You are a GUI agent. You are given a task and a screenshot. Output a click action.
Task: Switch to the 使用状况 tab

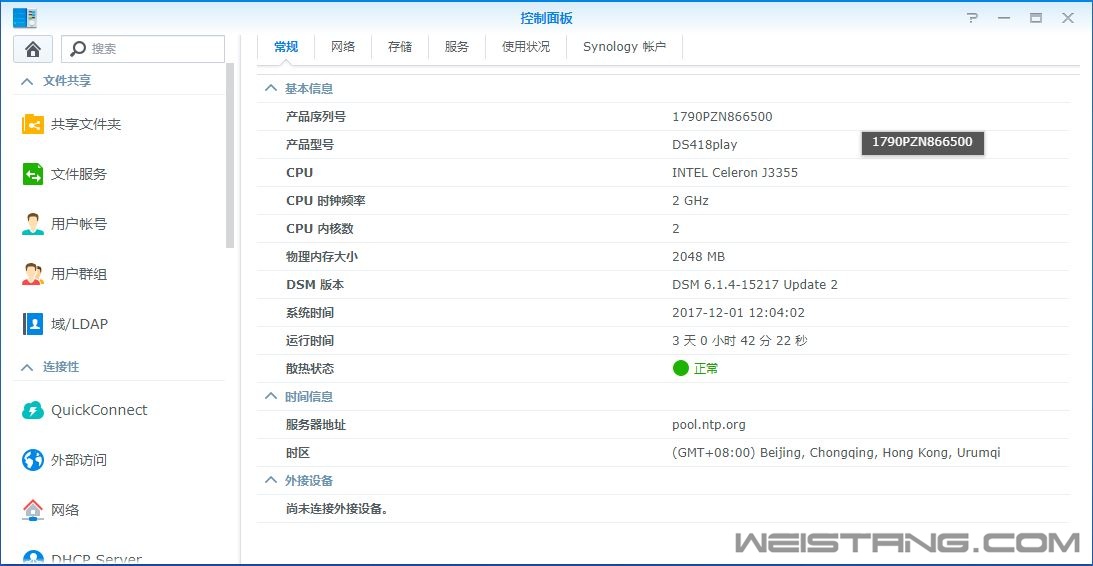pyautogui.click(x=526, y=47)
